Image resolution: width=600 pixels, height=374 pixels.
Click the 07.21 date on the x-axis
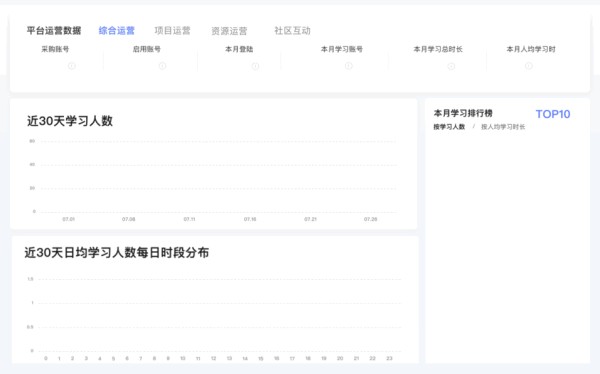[x=310, y=219]
